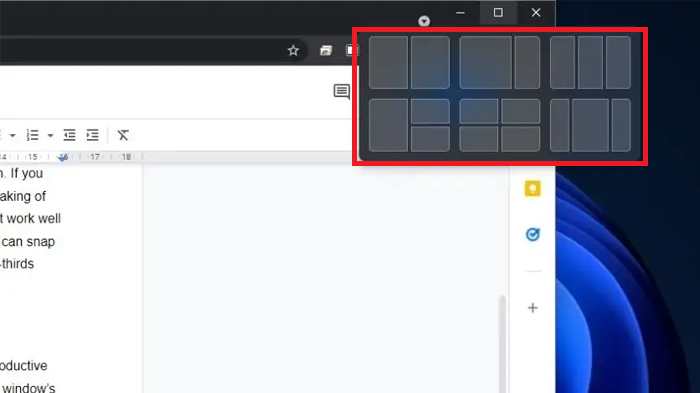Snap window to left half of two-column layout
The image size is (700, 393).
388,63
